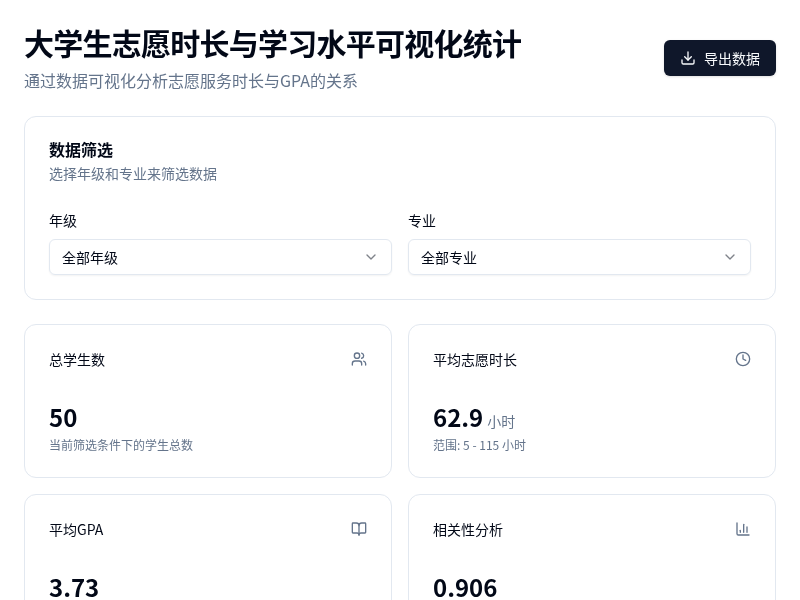Open the 全部专业 dropdown
This screenshot has height=600, width=800.
tap(579, 257)
